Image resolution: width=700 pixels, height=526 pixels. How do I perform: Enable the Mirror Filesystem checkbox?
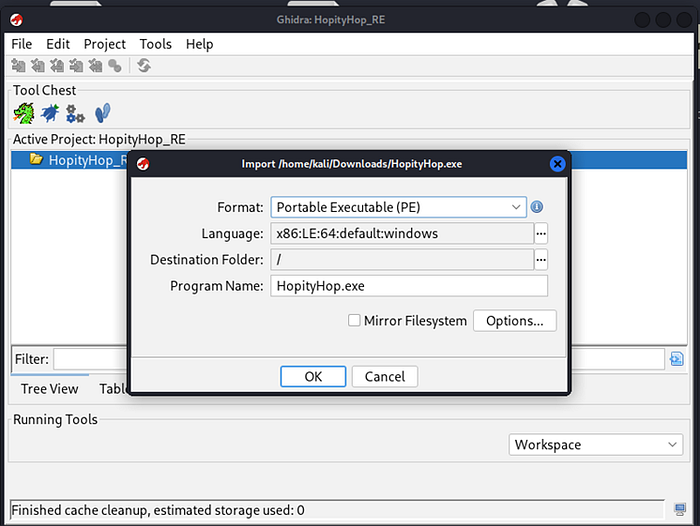tap(354, 320)
